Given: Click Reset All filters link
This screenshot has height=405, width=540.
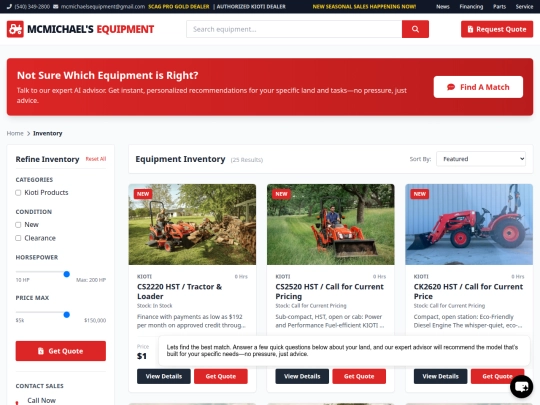Looking at the screenshot, I should point(96,159).
